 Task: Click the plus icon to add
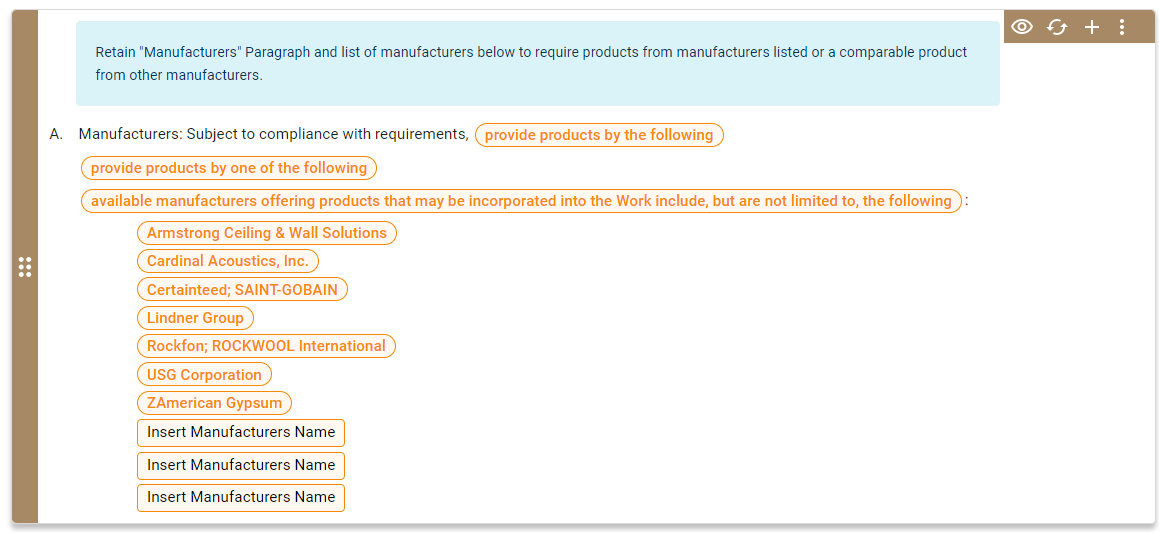[1092, 27]
